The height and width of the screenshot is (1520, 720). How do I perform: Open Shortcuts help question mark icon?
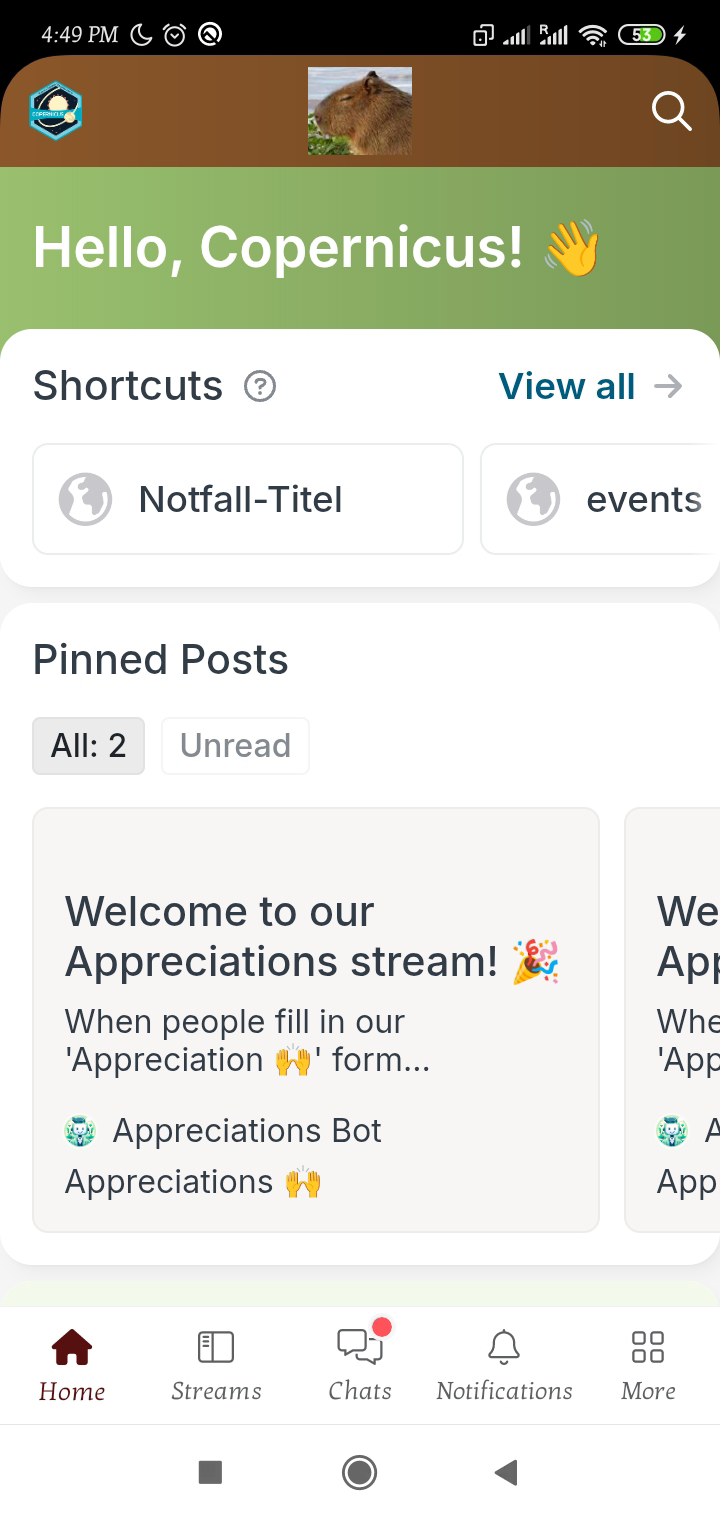coord(260,386)
